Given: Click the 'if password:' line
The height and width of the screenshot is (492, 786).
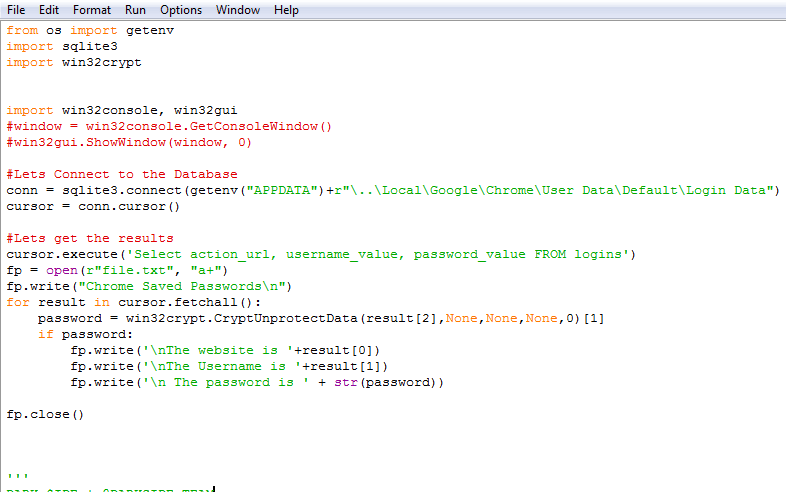Looking at the screenshot, I should [85, 335].
